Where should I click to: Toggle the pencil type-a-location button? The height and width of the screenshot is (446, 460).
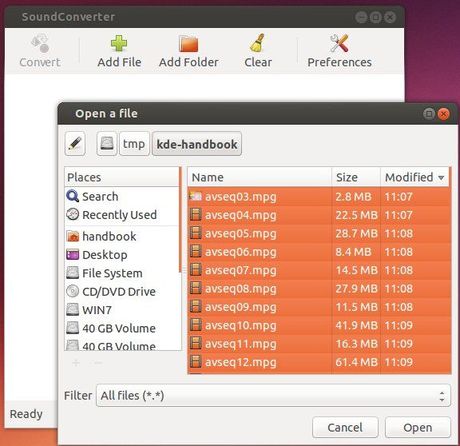75,144
